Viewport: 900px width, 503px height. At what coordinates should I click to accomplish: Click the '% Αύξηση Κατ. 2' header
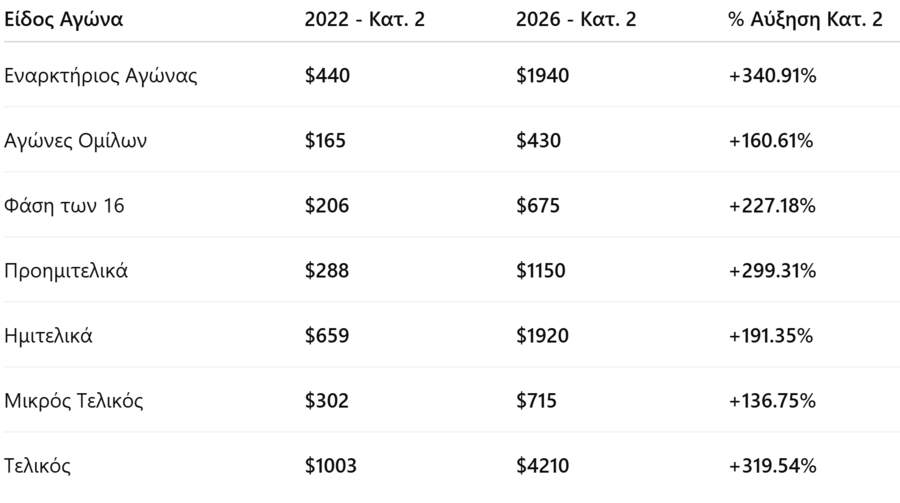(x=805, y=19)
